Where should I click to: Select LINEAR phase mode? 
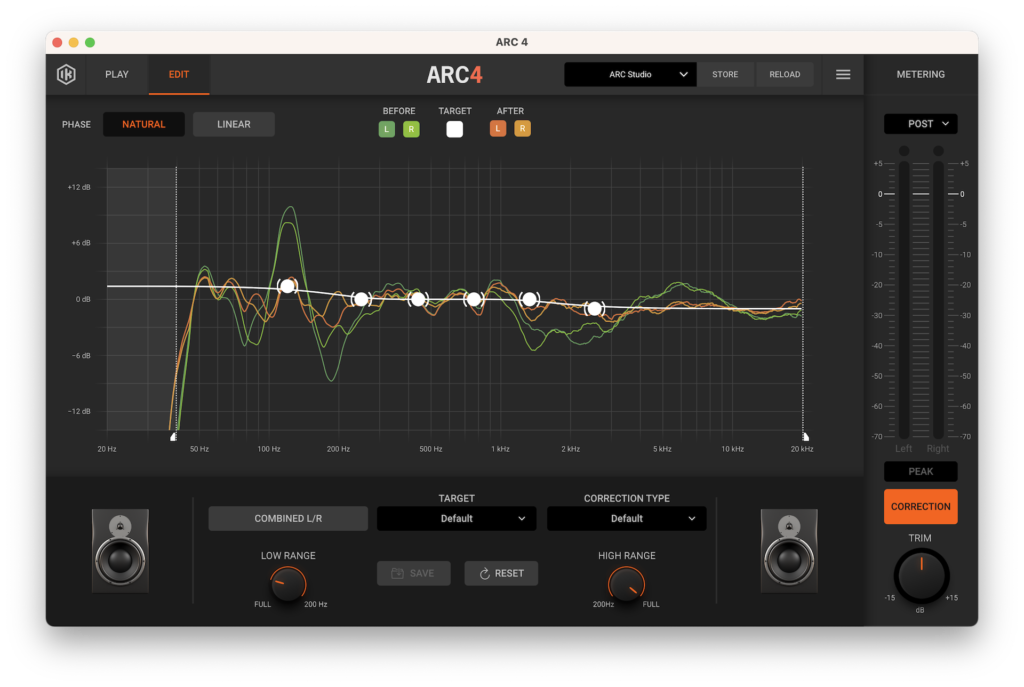pyautogui.click(x=233, y=124)
